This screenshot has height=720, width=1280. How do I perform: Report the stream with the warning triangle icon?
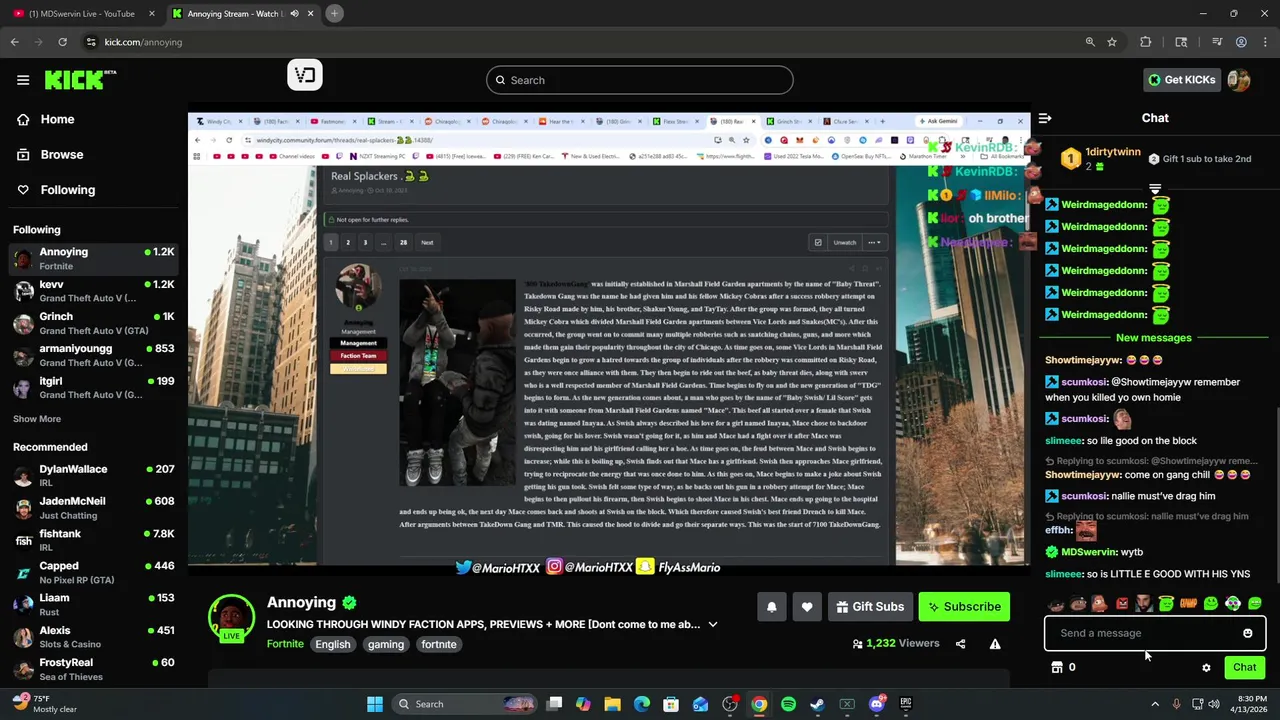pos(995,644)
